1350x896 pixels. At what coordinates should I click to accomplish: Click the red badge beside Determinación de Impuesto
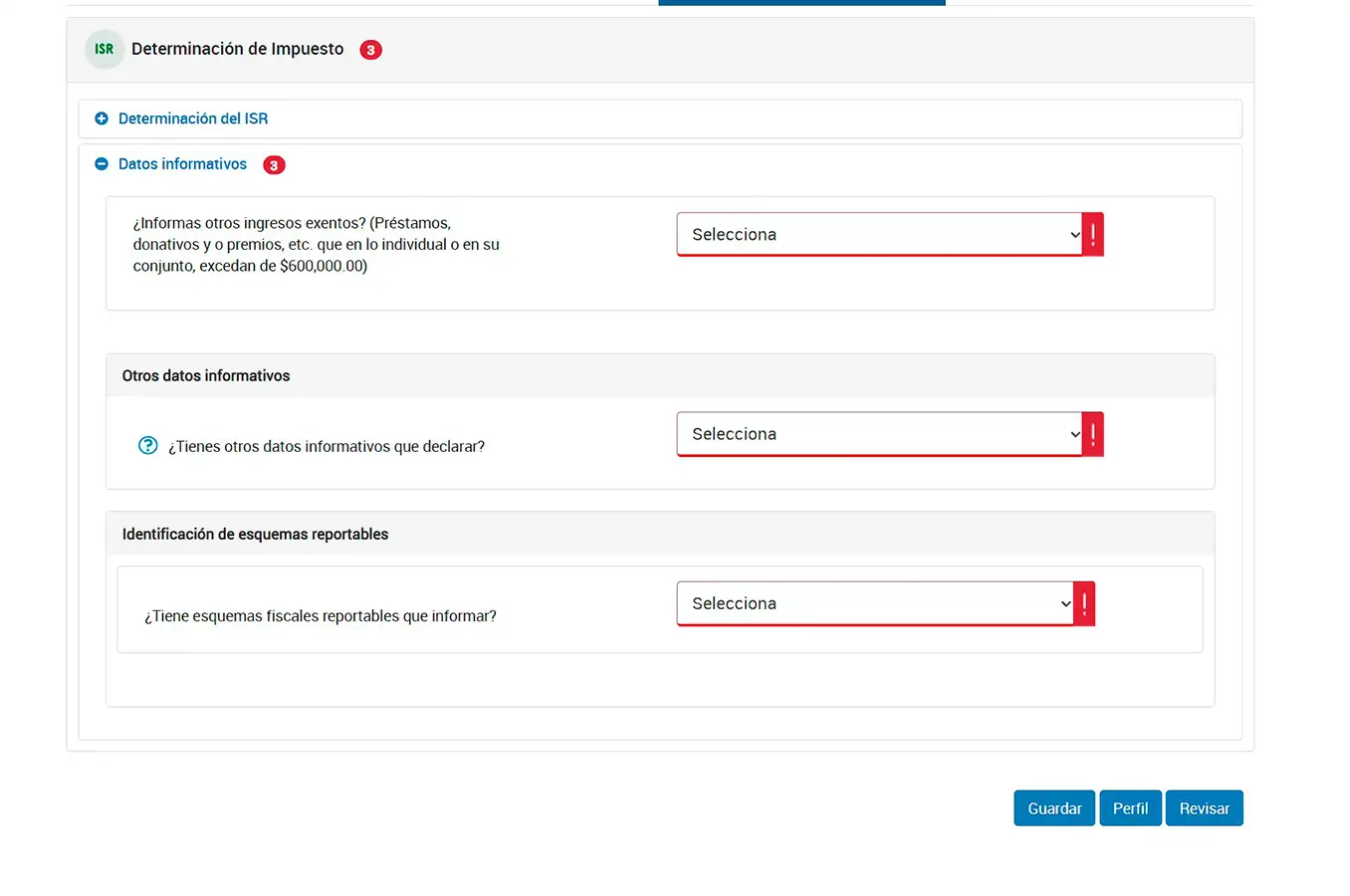coord(370,50)
